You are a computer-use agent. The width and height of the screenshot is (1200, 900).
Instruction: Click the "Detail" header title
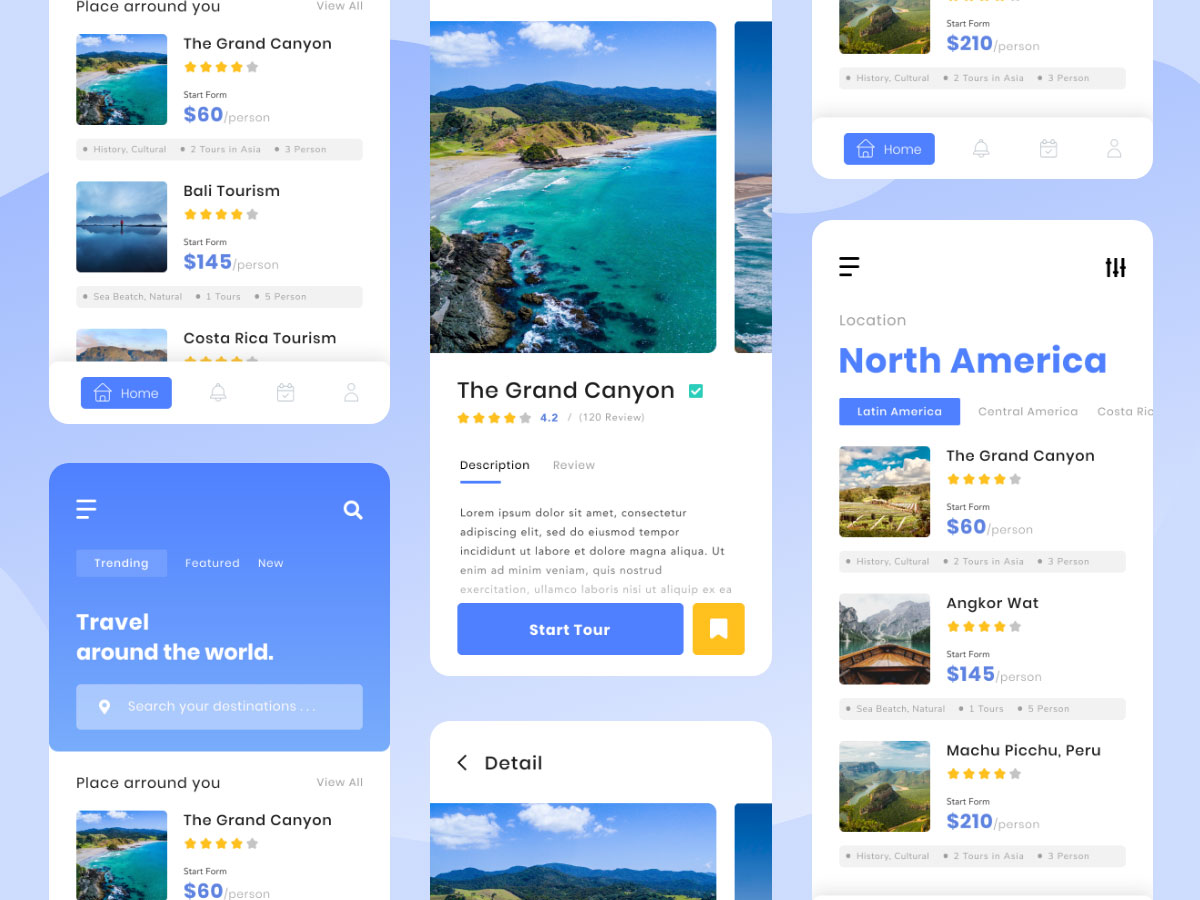[x=513, y=763]
